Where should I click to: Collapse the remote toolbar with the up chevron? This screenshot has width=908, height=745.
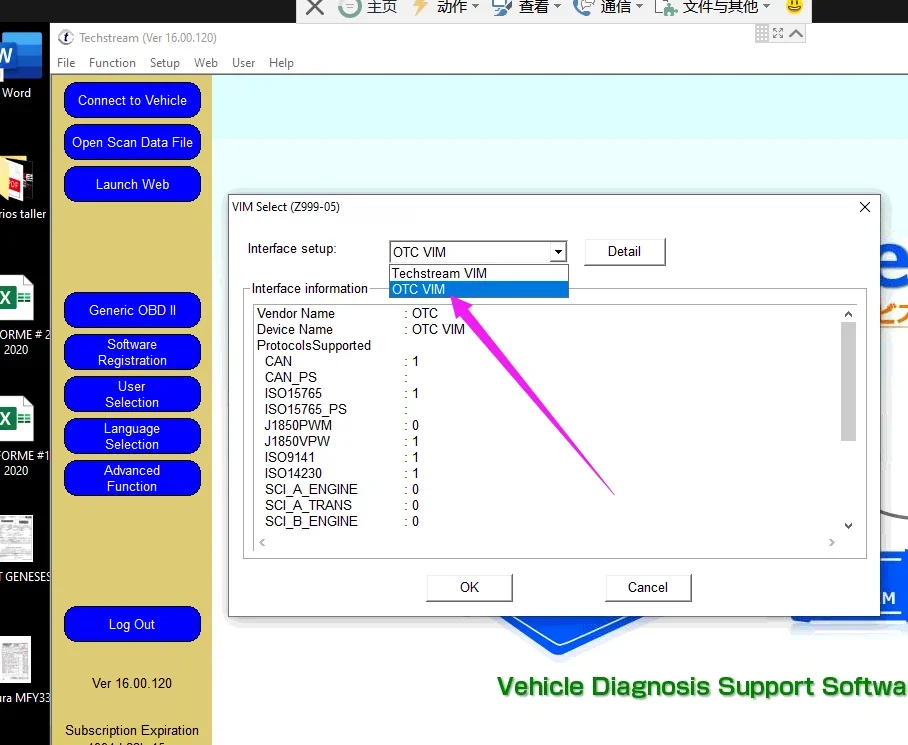[796, 34]
